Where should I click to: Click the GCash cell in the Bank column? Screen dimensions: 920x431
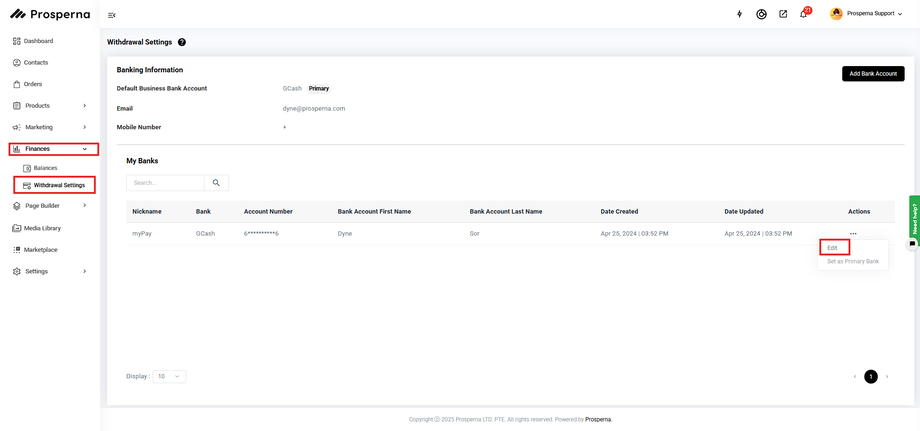pyautogui.click(x=205, y=233)
